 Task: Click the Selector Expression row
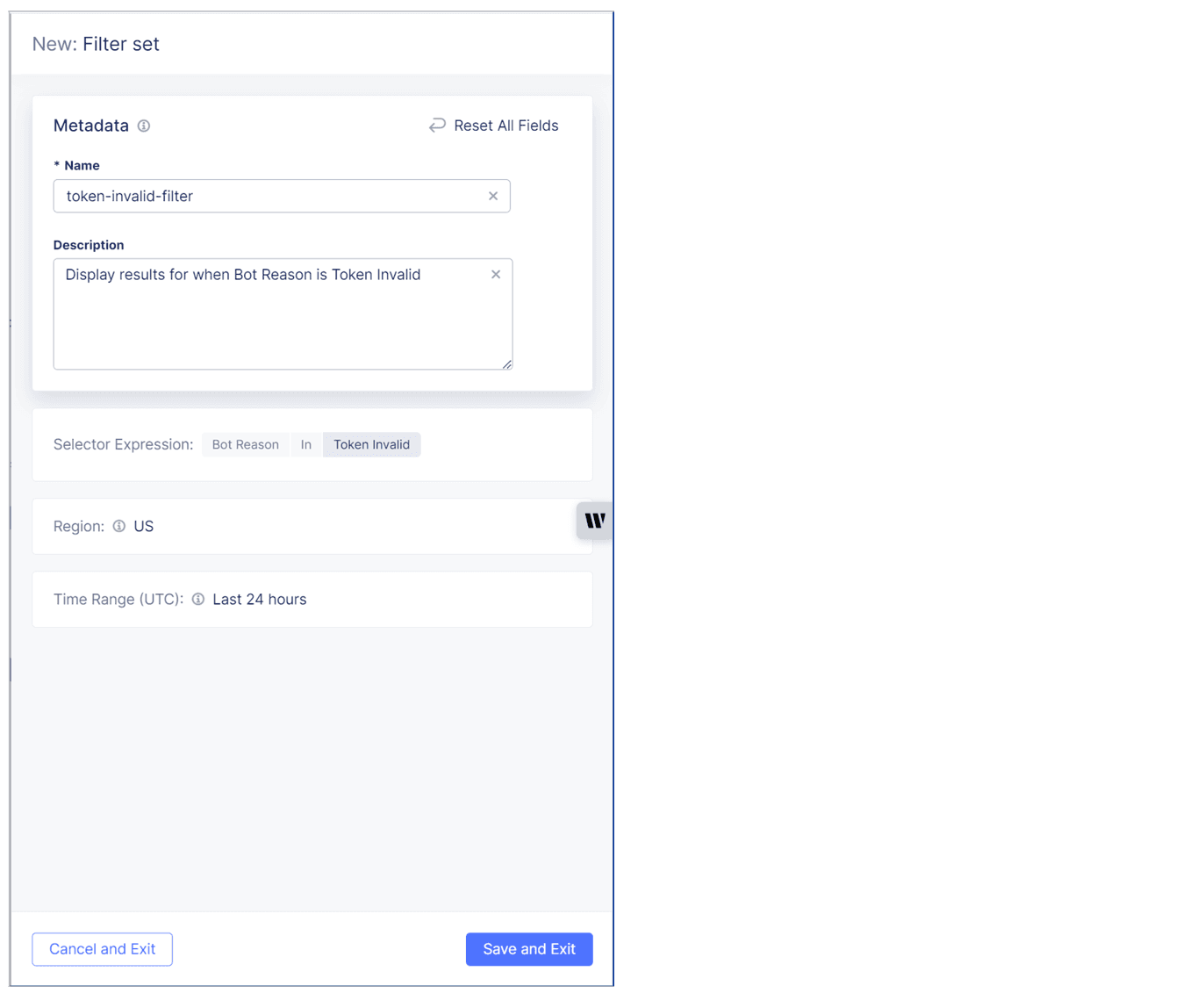123,444
